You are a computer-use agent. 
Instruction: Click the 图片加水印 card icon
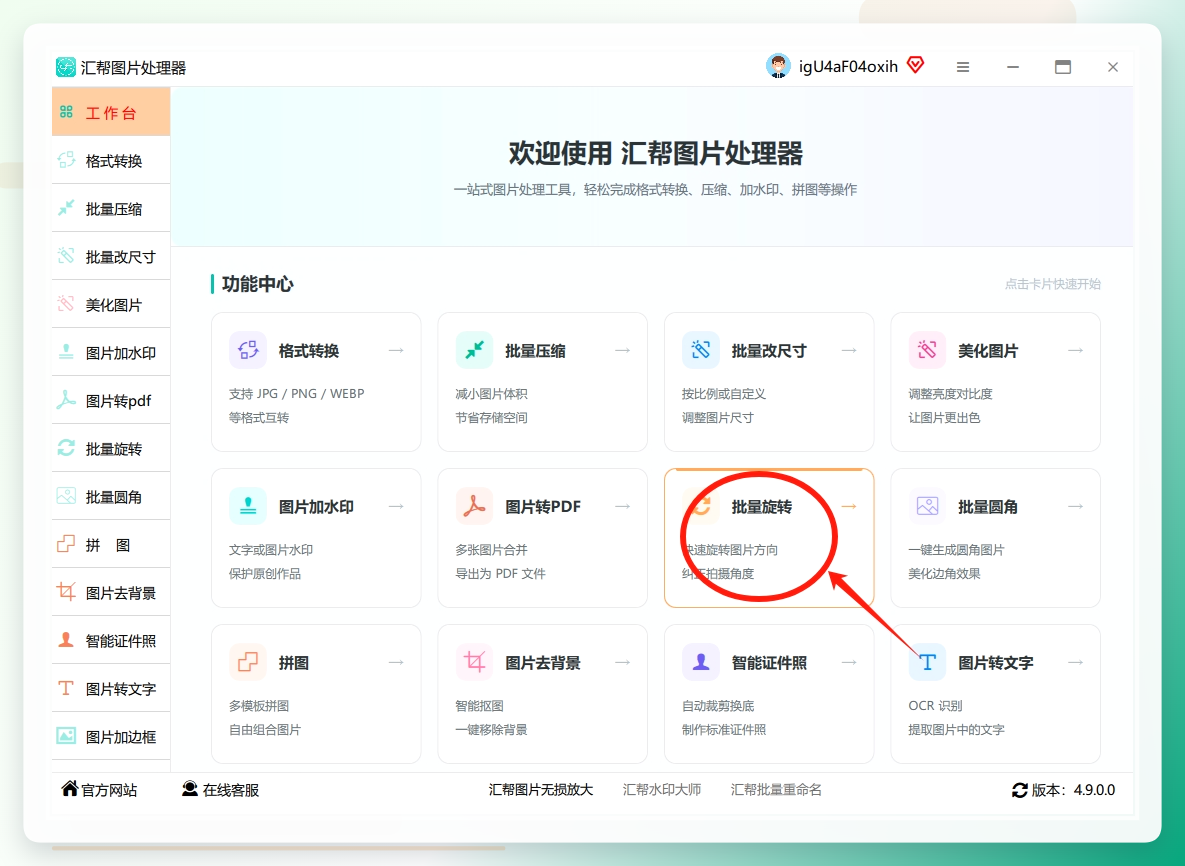click(248, 506)
